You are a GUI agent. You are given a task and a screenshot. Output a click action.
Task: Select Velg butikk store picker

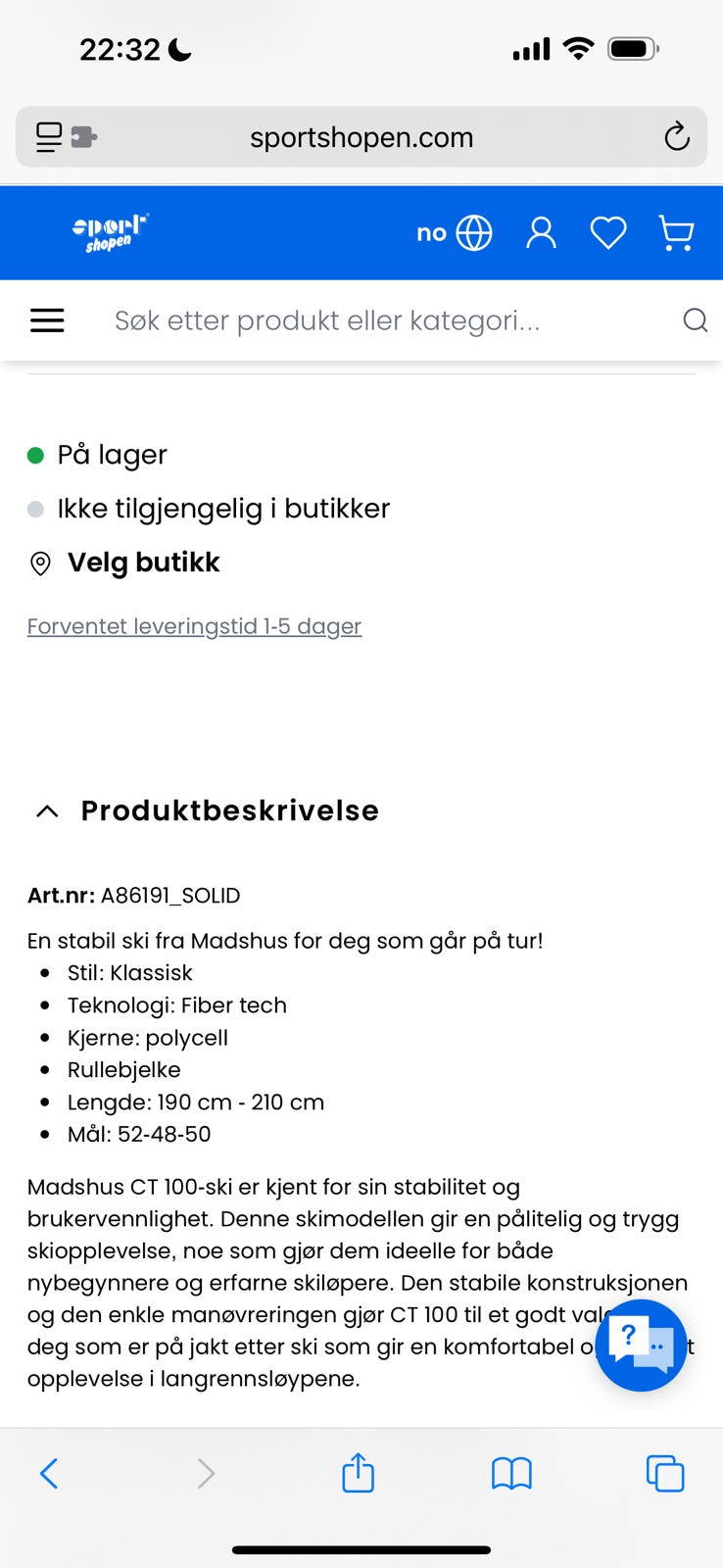tap(143, 563)
